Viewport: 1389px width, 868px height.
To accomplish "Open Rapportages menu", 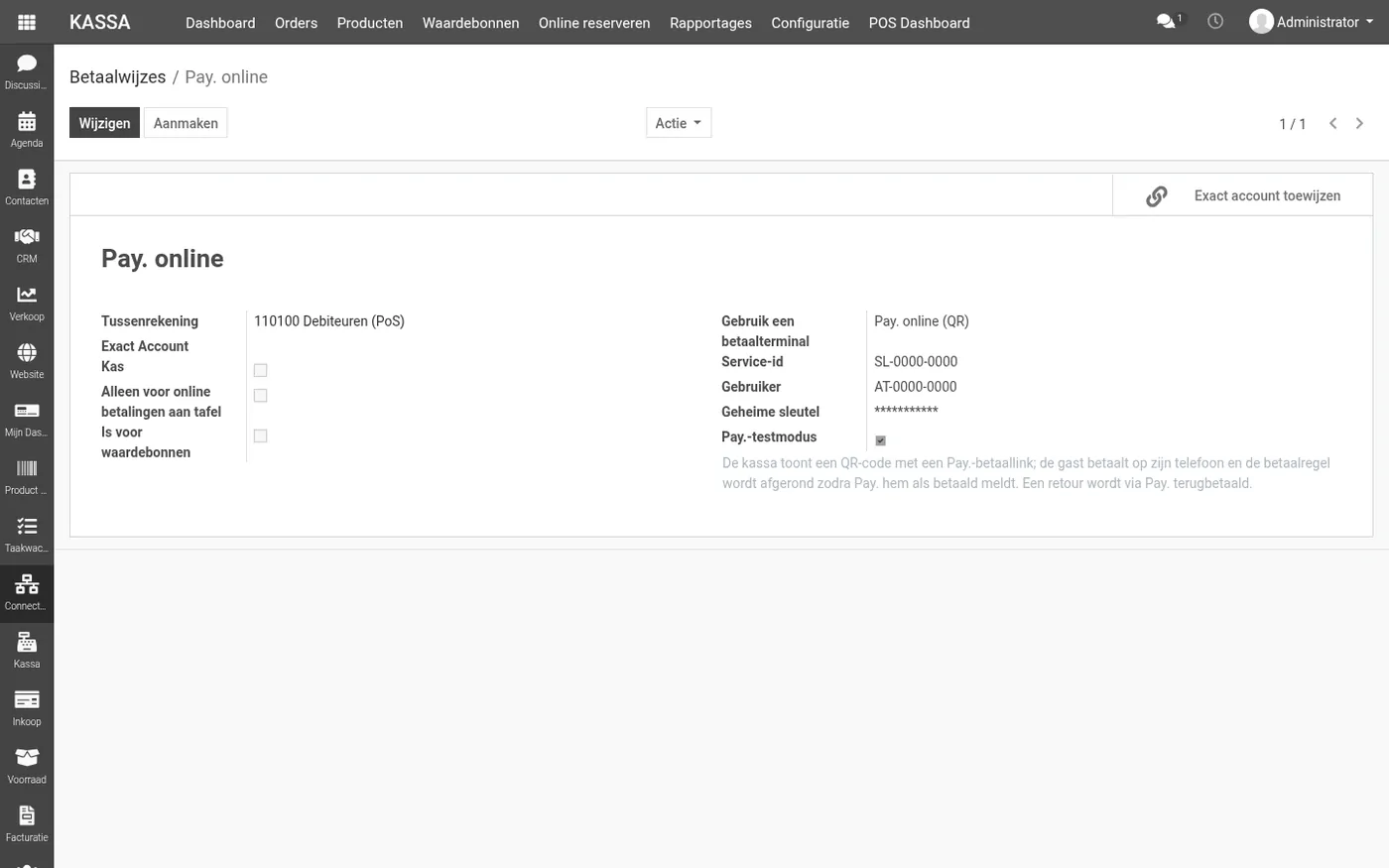I will click(x=710, y=22).
